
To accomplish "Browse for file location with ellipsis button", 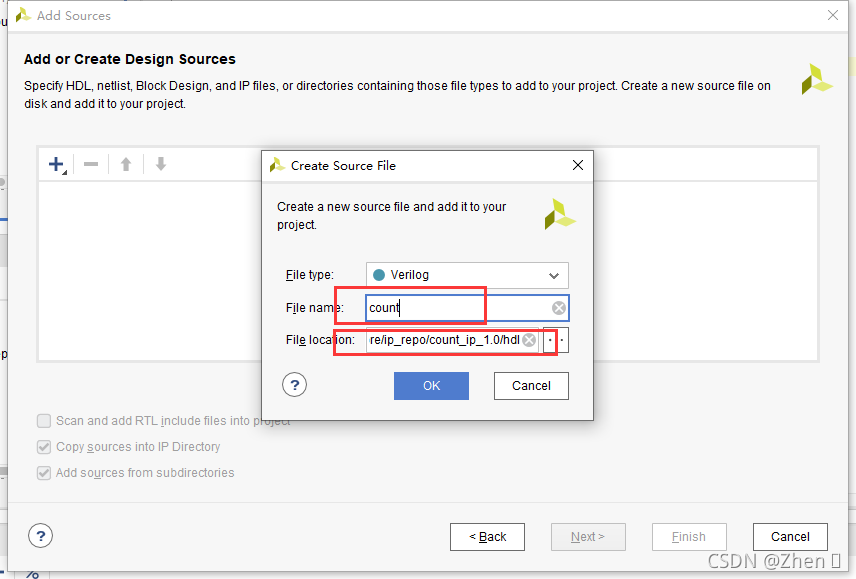I will 556,340.
